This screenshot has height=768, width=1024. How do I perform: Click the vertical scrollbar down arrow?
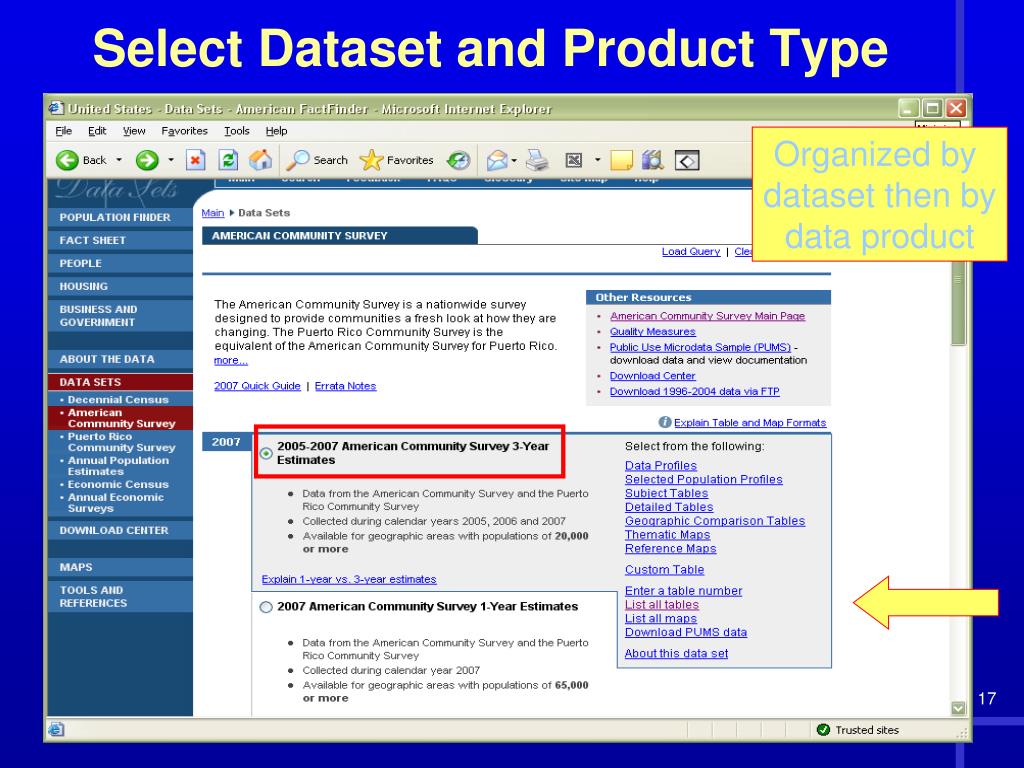point(958,708)
